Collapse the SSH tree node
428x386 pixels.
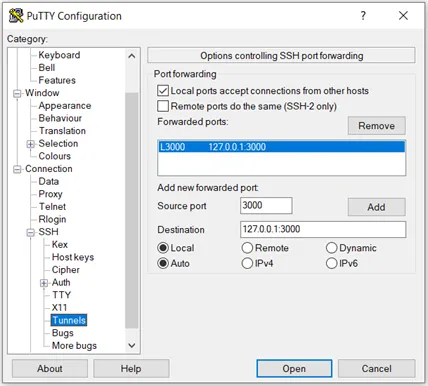pos(30,232)
